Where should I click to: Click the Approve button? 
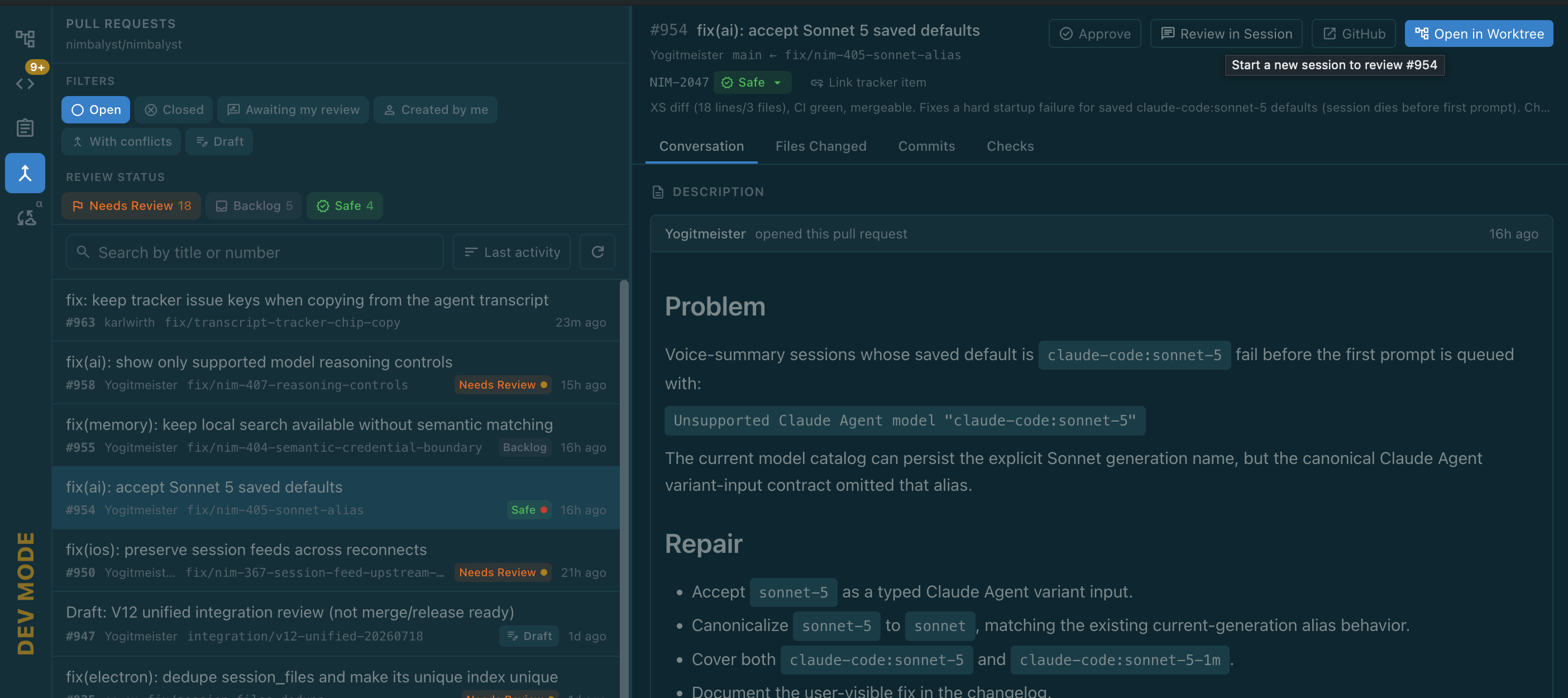[x=1094, y=34]
